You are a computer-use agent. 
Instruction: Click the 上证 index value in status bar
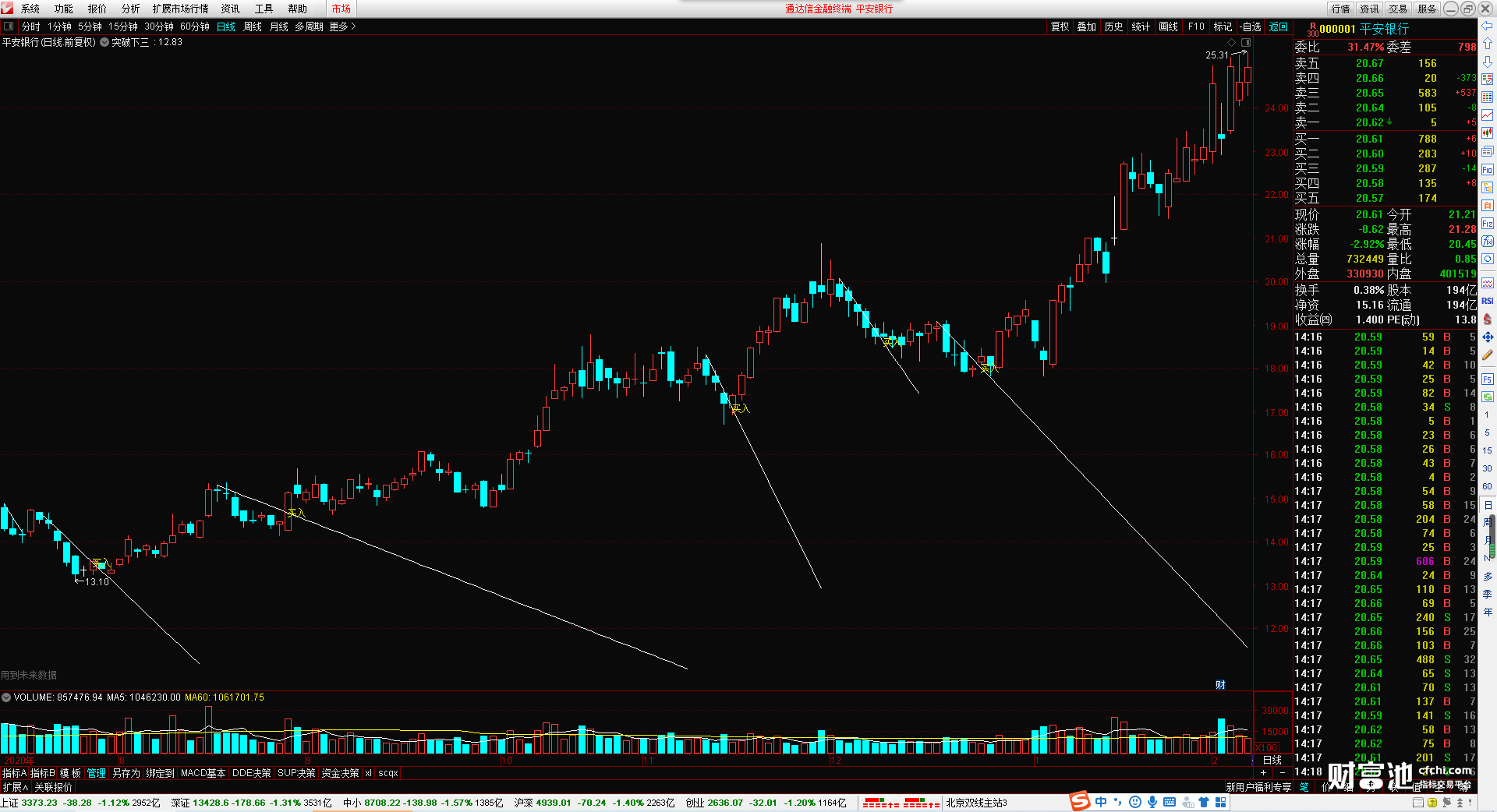39,803
